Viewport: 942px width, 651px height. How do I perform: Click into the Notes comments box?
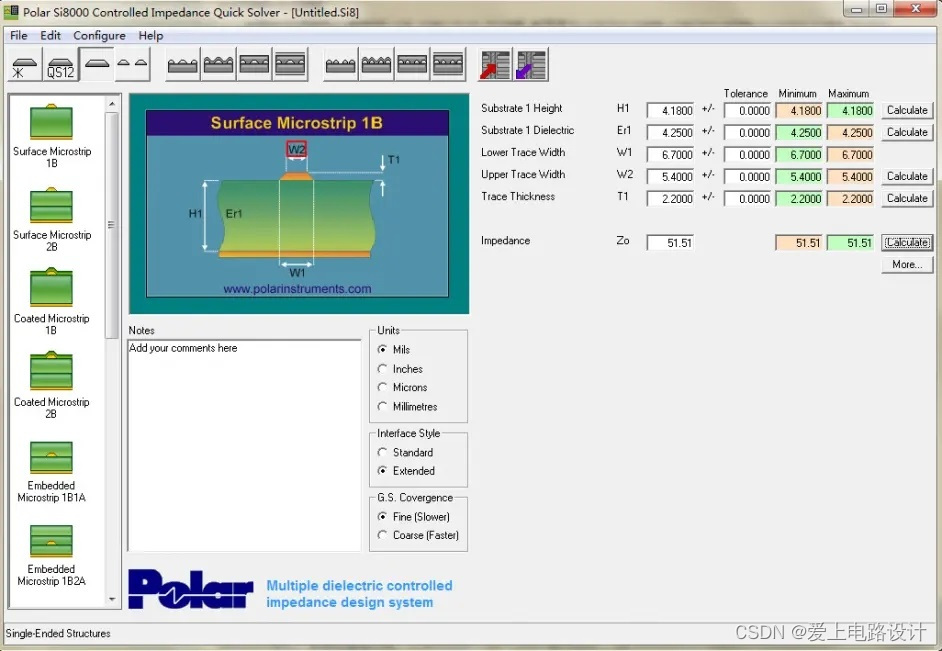click(244, 446)
